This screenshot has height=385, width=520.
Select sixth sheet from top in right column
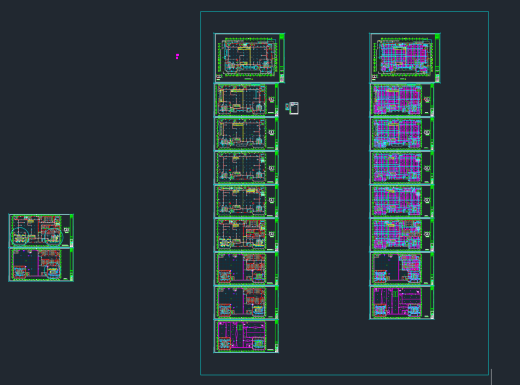coord(402,235)
